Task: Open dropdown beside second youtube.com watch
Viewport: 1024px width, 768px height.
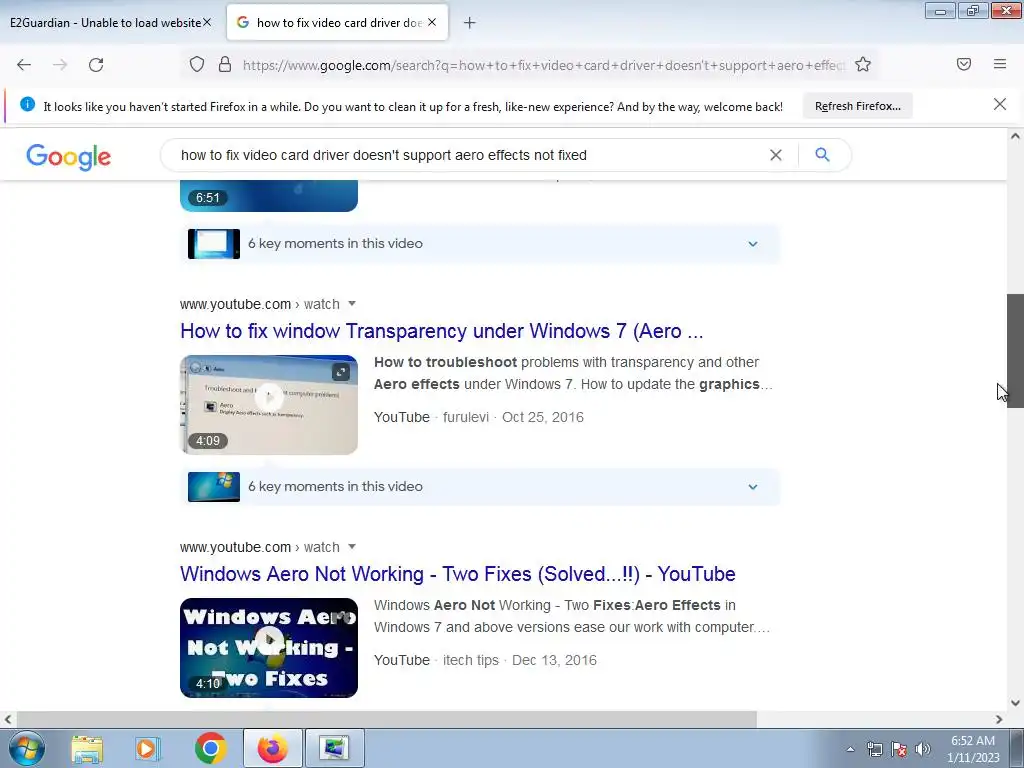Action: point(352,547)
